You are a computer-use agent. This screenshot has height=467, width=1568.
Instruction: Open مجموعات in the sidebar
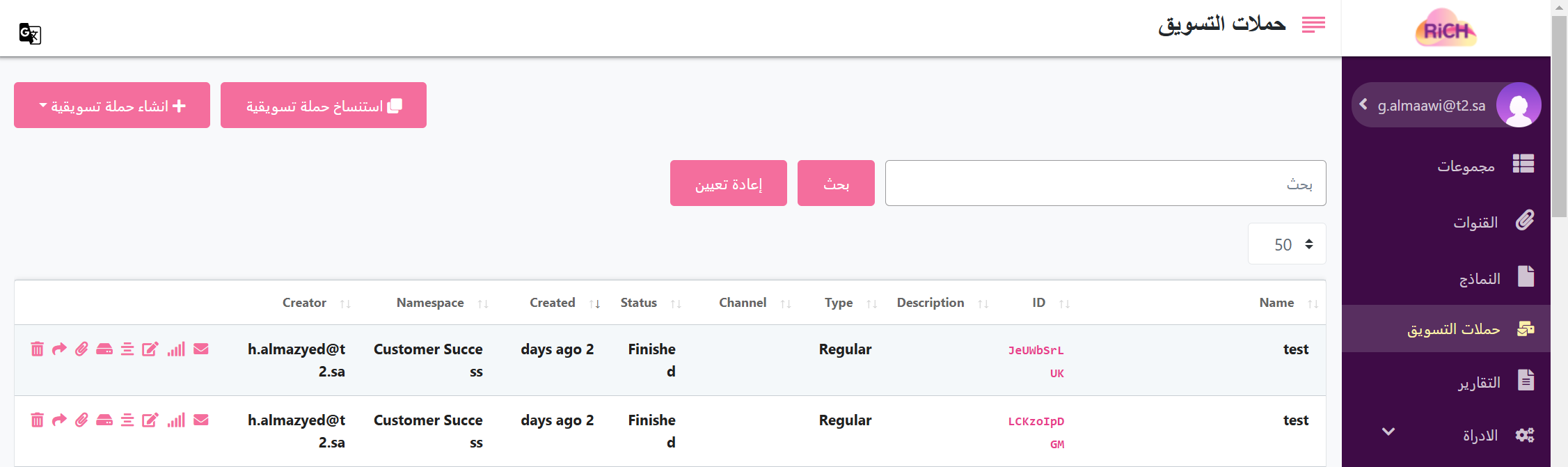[x=1466, y=165]
